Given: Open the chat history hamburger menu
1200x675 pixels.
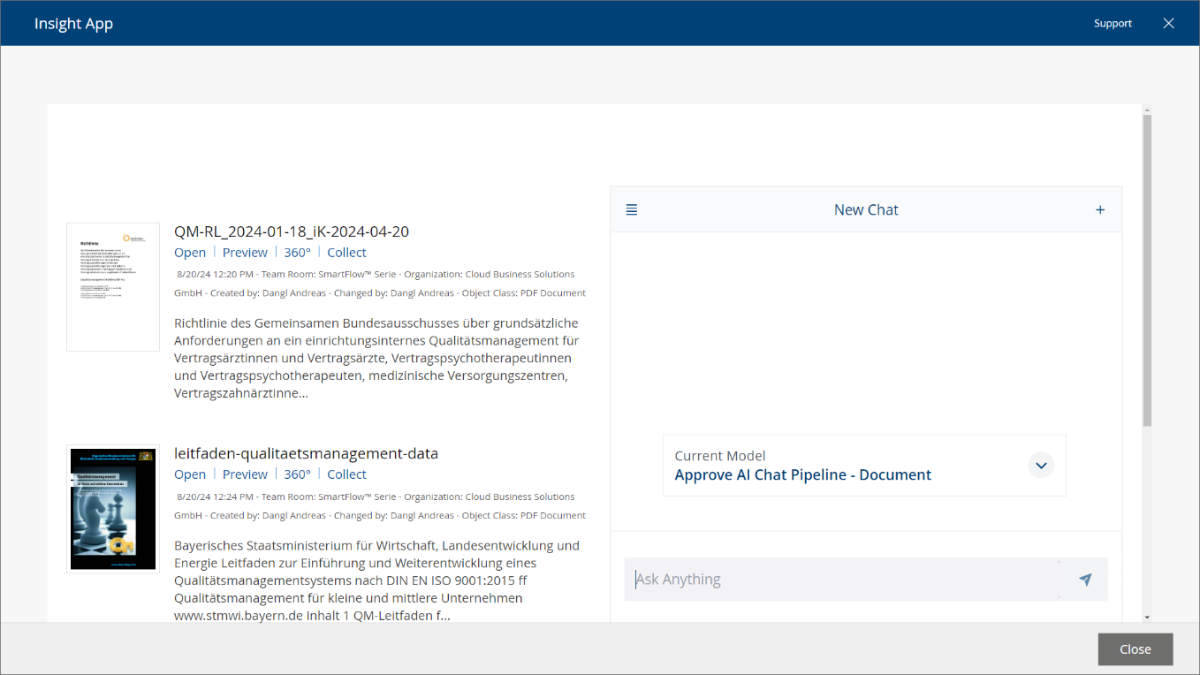Looking at the screenshot, I should click(x=631, y=210).
